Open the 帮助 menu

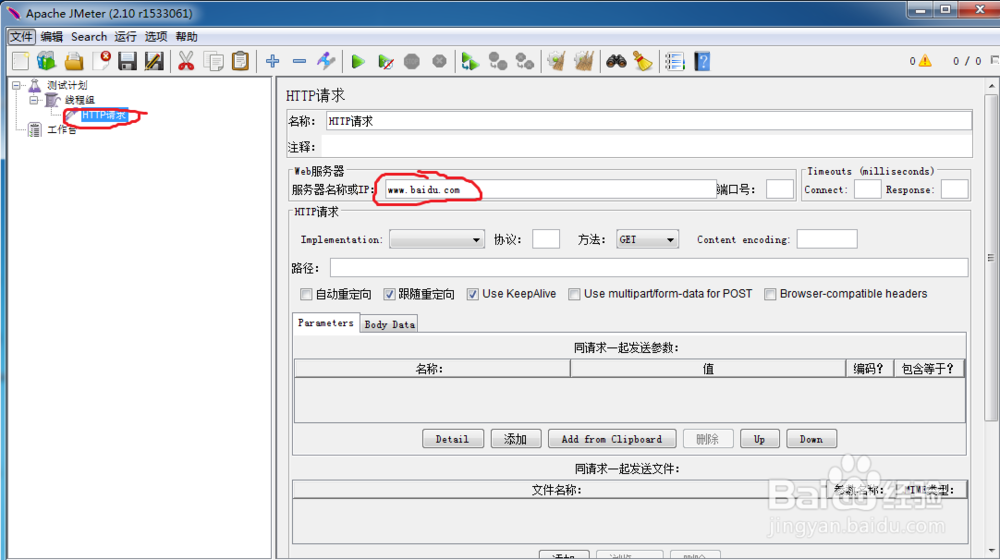pyautogui.click(x=186, y=36)
